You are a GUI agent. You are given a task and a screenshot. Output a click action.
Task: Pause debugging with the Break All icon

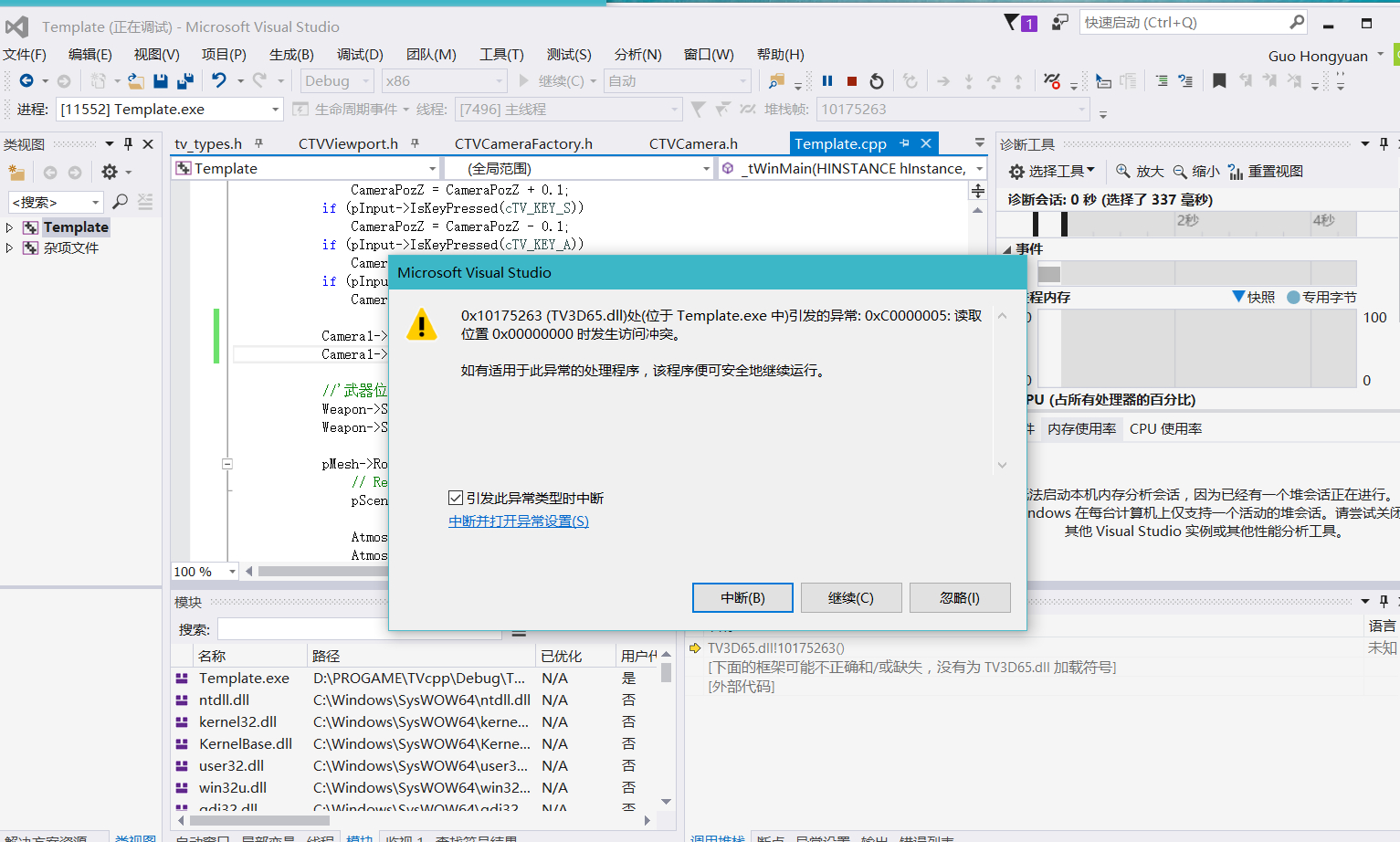click(x=827, y=81)
